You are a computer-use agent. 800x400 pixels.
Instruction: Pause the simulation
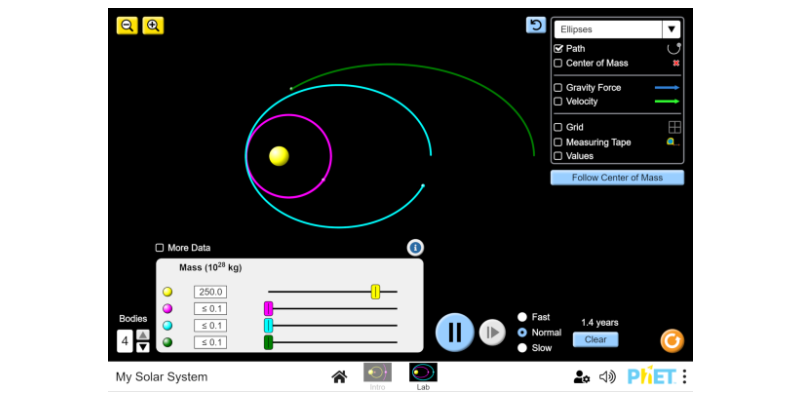coord(454,331)
